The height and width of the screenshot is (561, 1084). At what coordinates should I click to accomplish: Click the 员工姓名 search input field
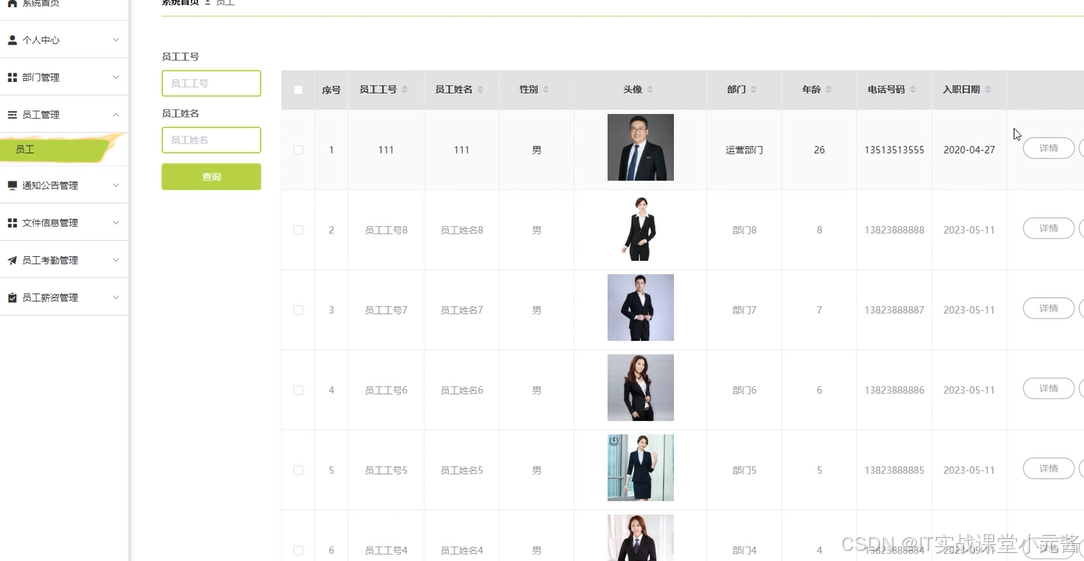point(212,140)
